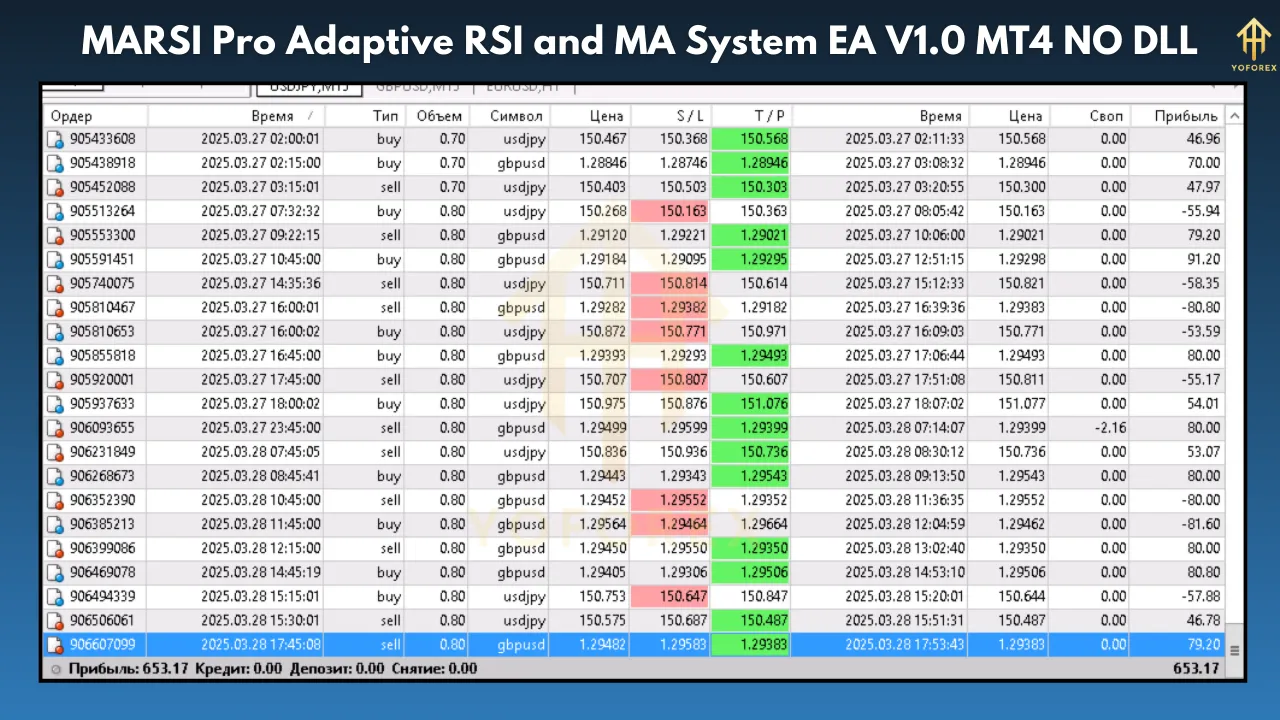The width and height of the screenshot is (1280, 720).
Task: Click the green T/P cell 1.29383
Action: click(751, 645)
